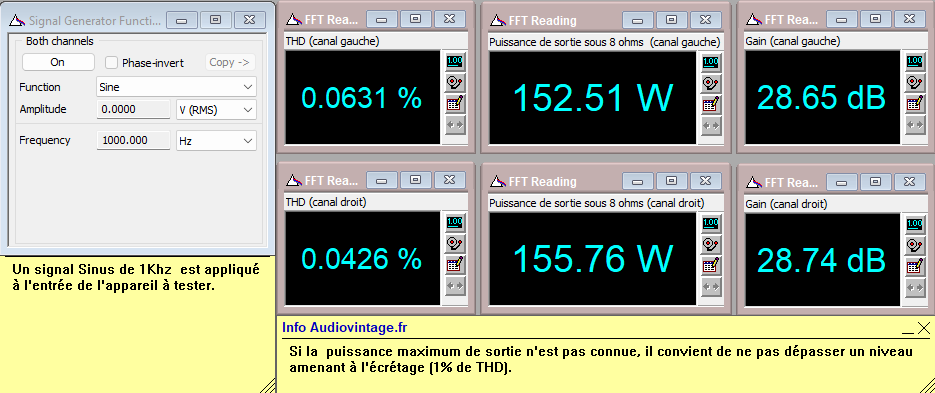
Task: Toggle the generator On button
Action: click(58, 62)
